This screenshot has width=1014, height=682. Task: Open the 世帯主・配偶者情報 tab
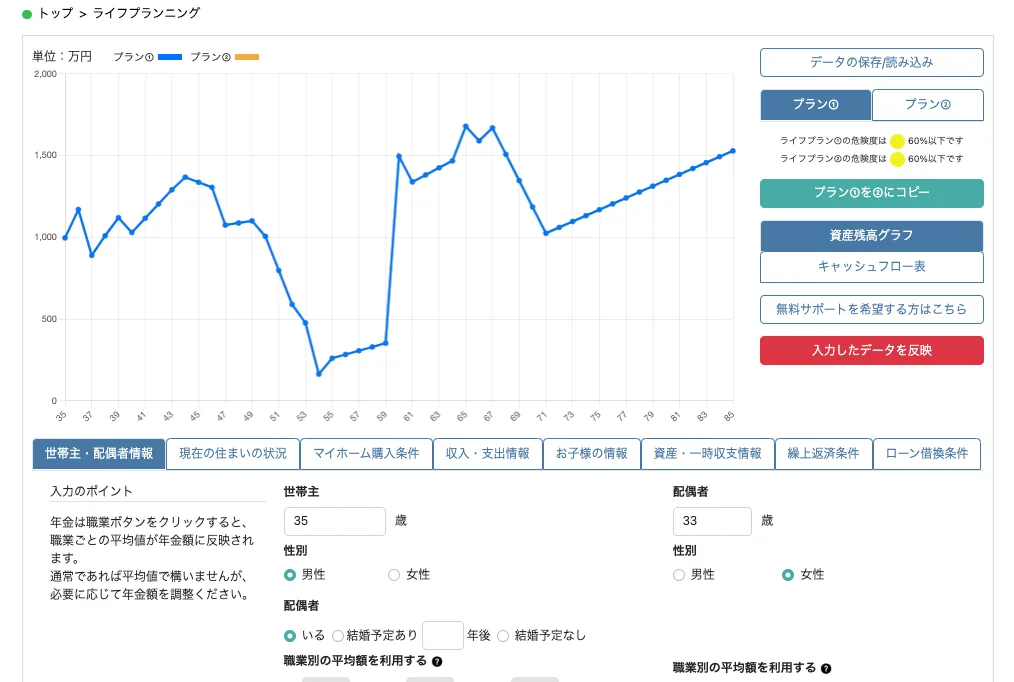(x=99, y=454)
